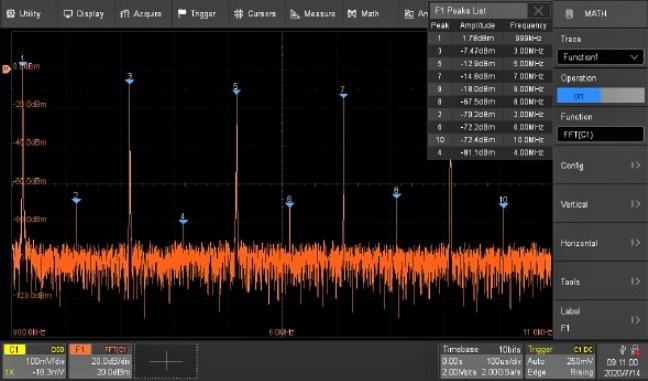This screenshot has width=648, height=381.
Task: Select the F1 FFT descriptor box
Action: point(100,361)
